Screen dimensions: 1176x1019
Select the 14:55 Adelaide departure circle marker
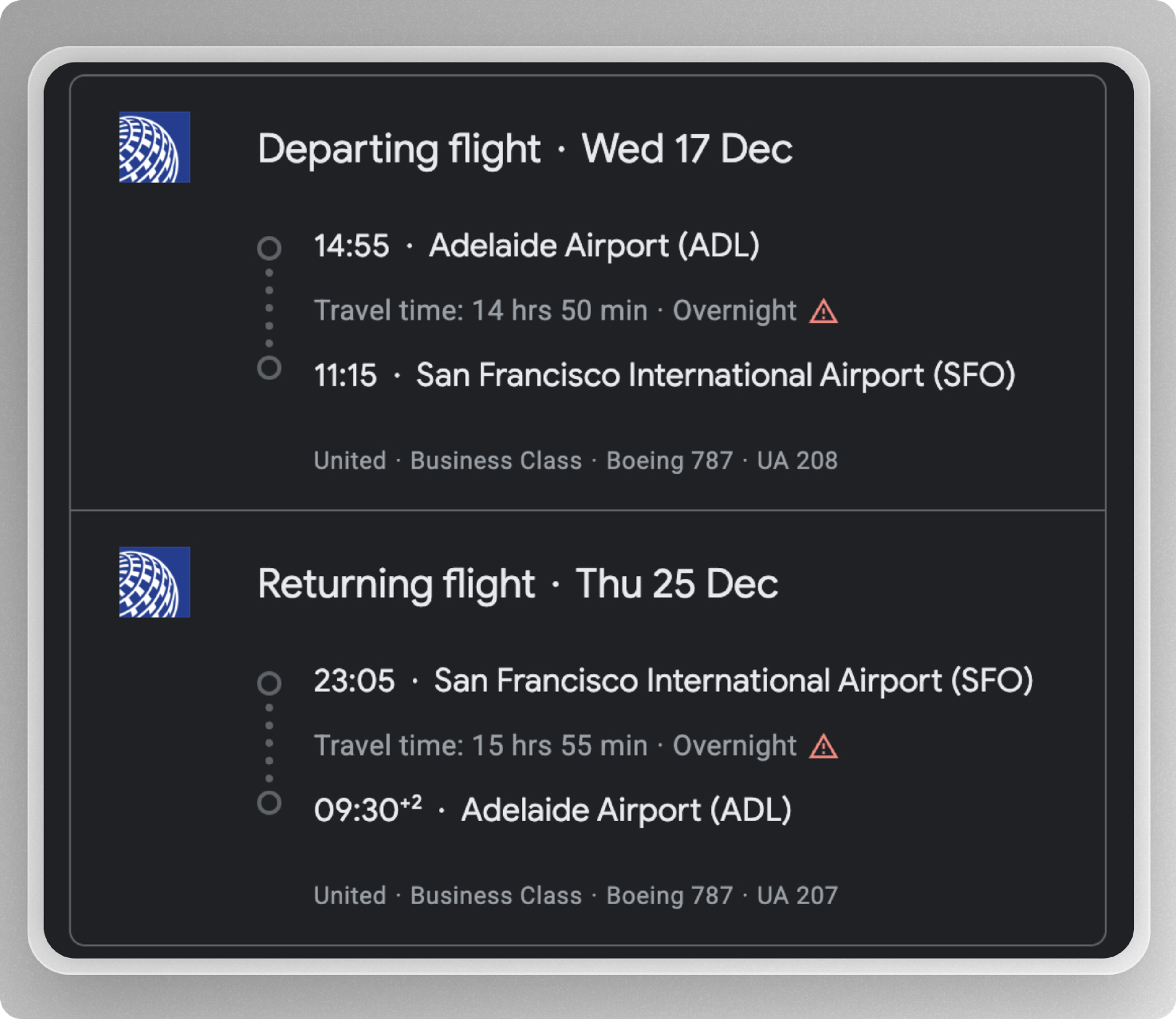point(269,248)
